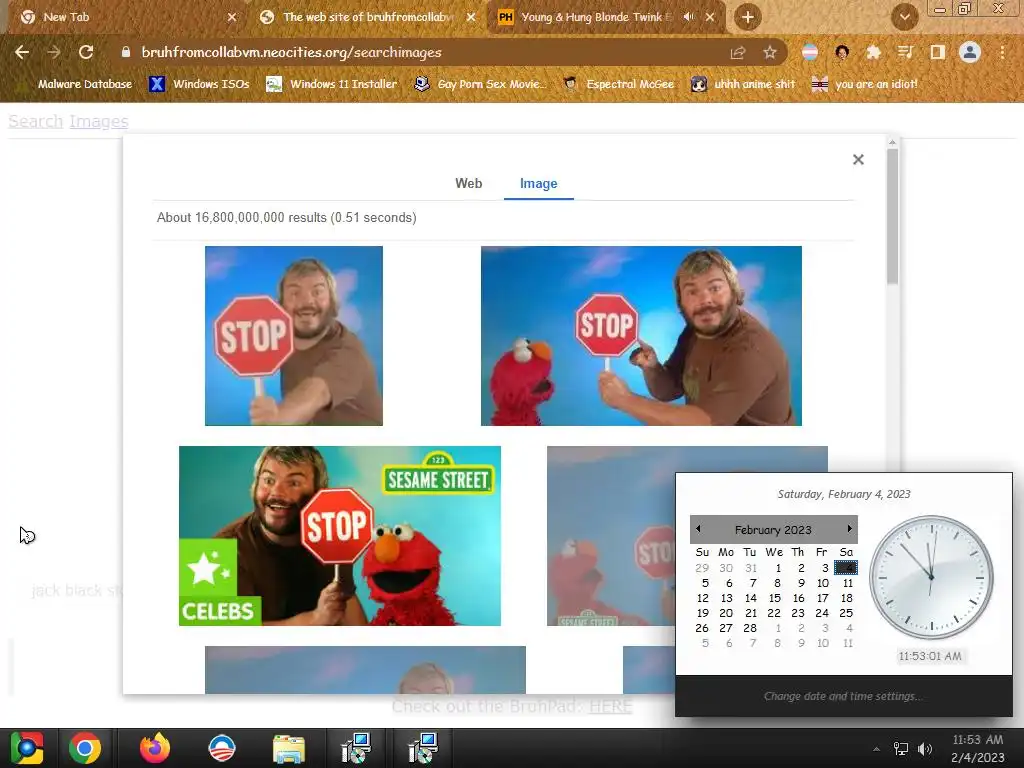Share this page via the address bar icon
The height and width of the screenshot is (768, 1024).
738,52
